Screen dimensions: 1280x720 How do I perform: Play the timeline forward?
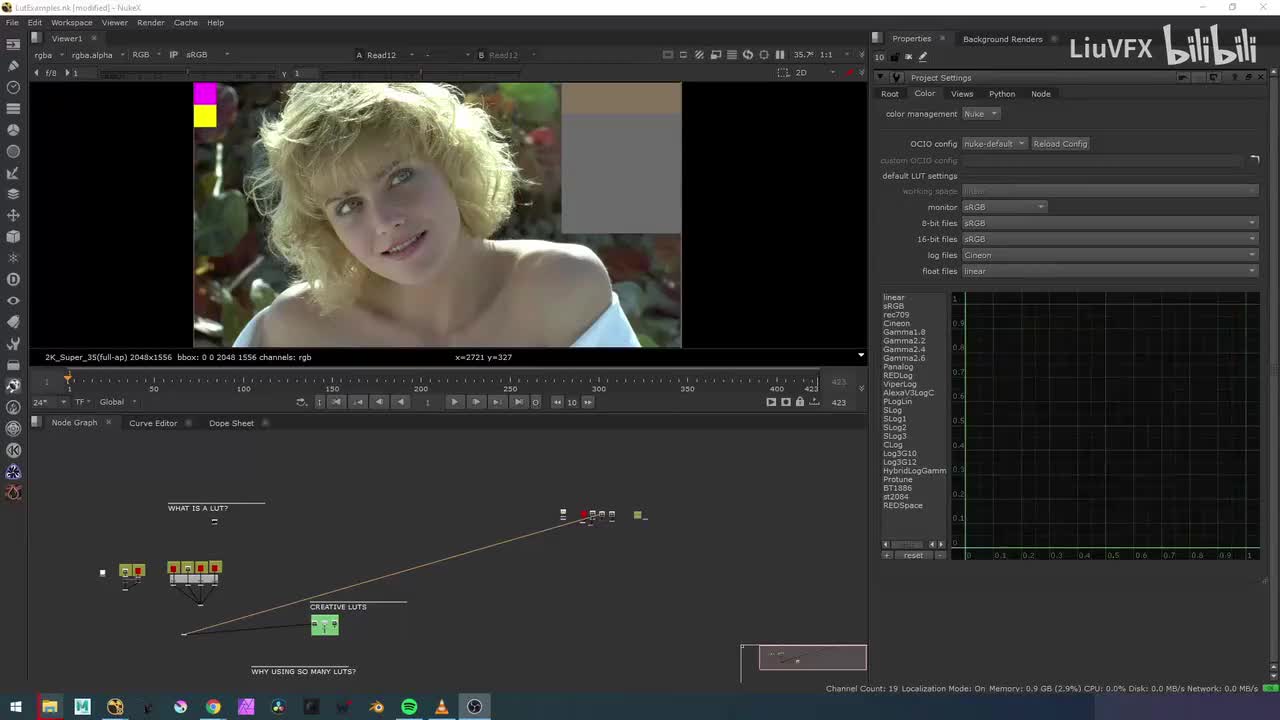click(454, 402)
